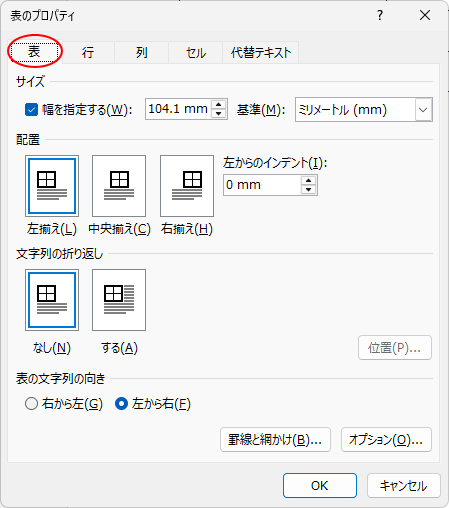Toggle the 幅を指定する checkbox
Screen dimensions: 449x508
point(31,109)
